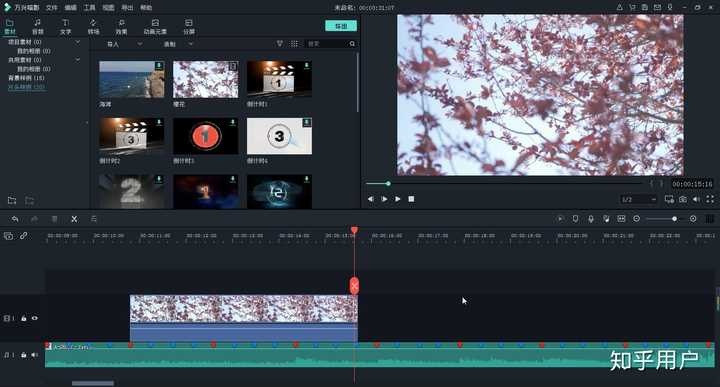This screenshot has width=720, height=387.
Task: Mute audio track 1 speaker icon
Action: pyautogui.click(x=34, y=355)
